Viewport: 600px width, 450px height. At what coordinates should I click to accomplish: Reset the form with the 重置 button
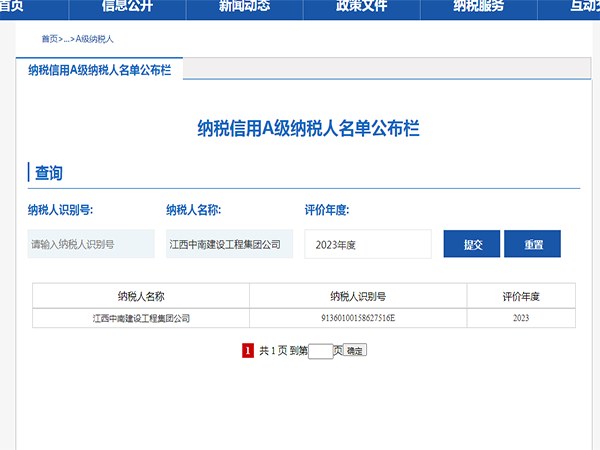(x=533, y=244)
